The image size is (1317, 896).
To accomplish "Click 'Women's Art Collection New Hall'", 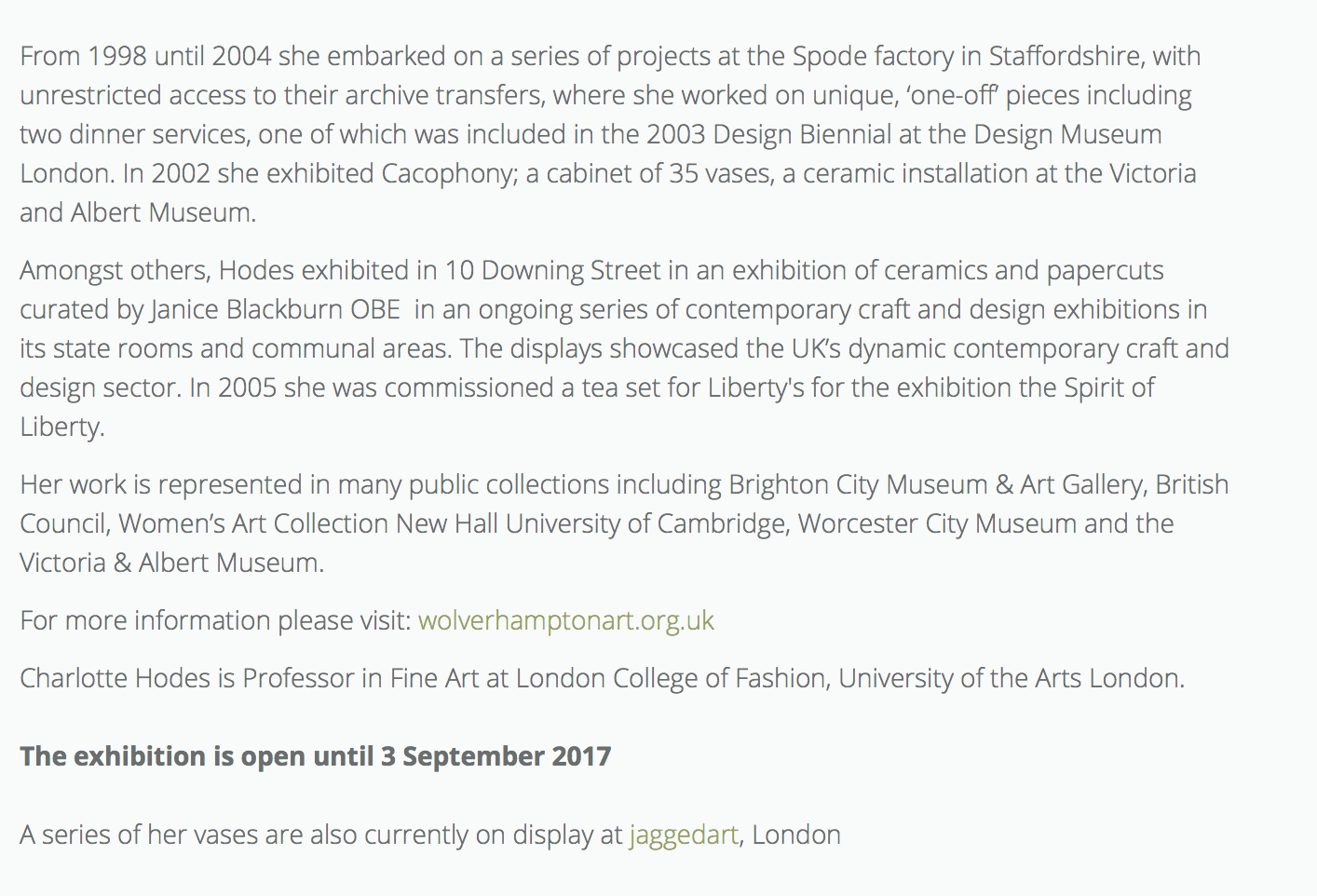I will coord(309,524).
